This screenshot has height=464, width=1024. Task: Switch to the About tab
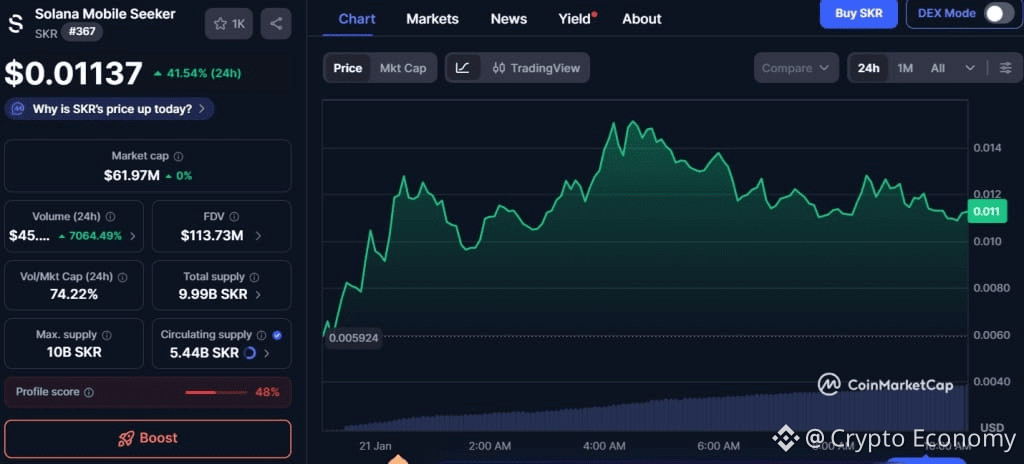click(641, 19)
